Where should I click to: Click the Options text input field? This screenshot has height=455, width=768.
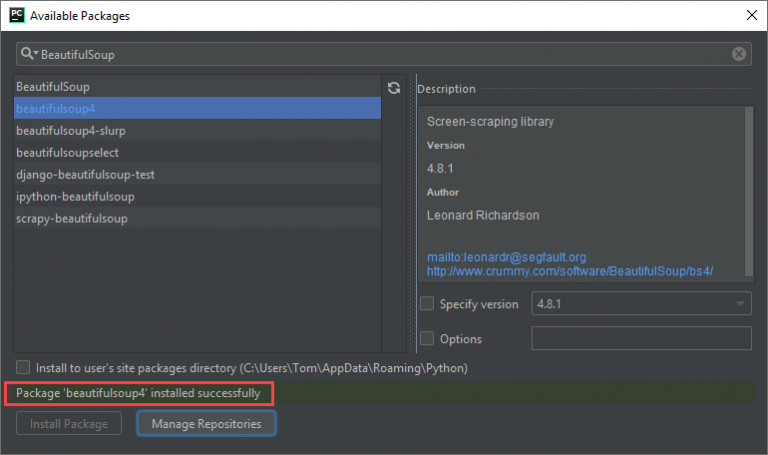pos(641,338)
